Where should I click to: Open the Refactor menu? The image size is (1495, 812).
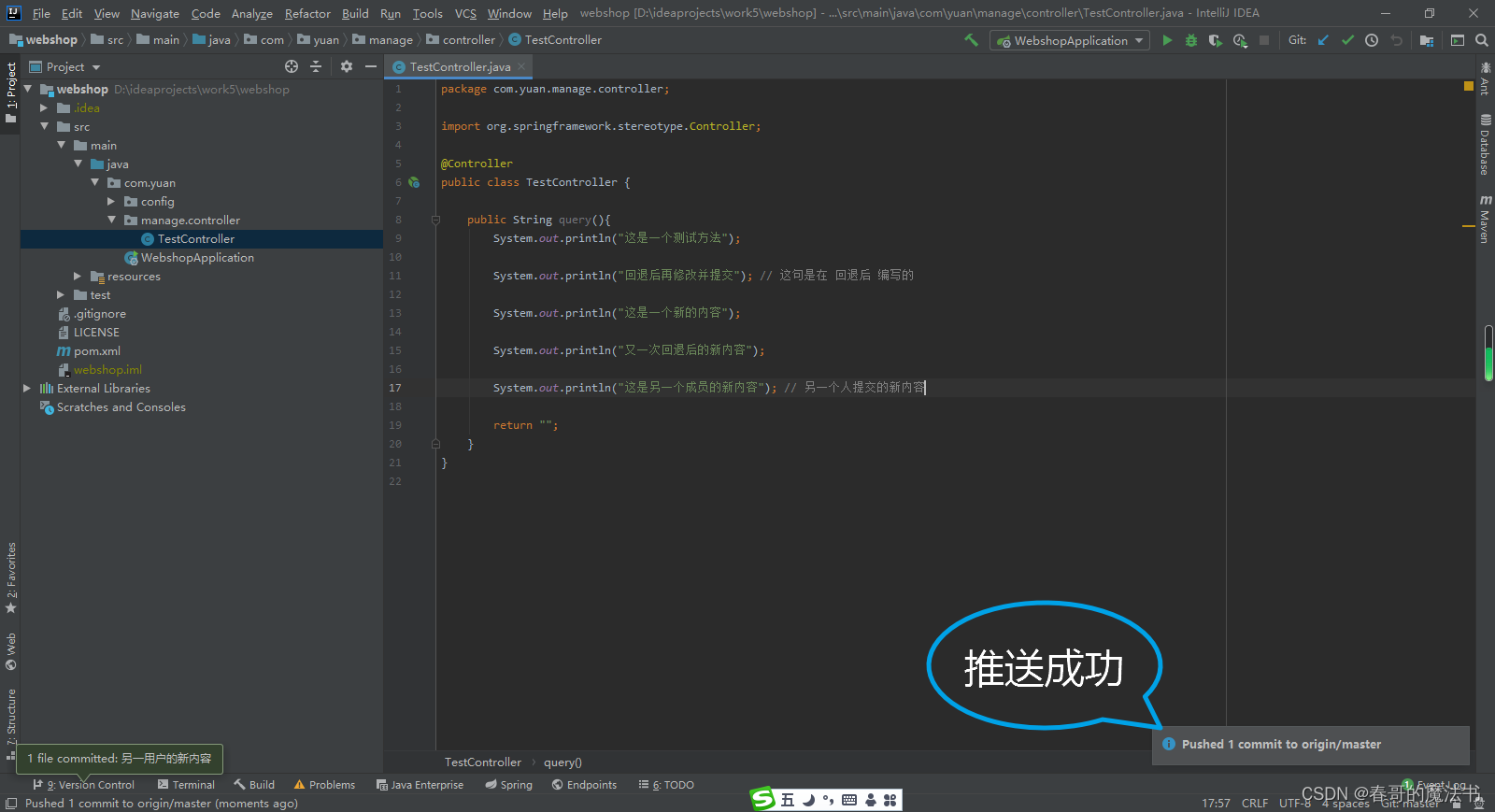(307, 13)
